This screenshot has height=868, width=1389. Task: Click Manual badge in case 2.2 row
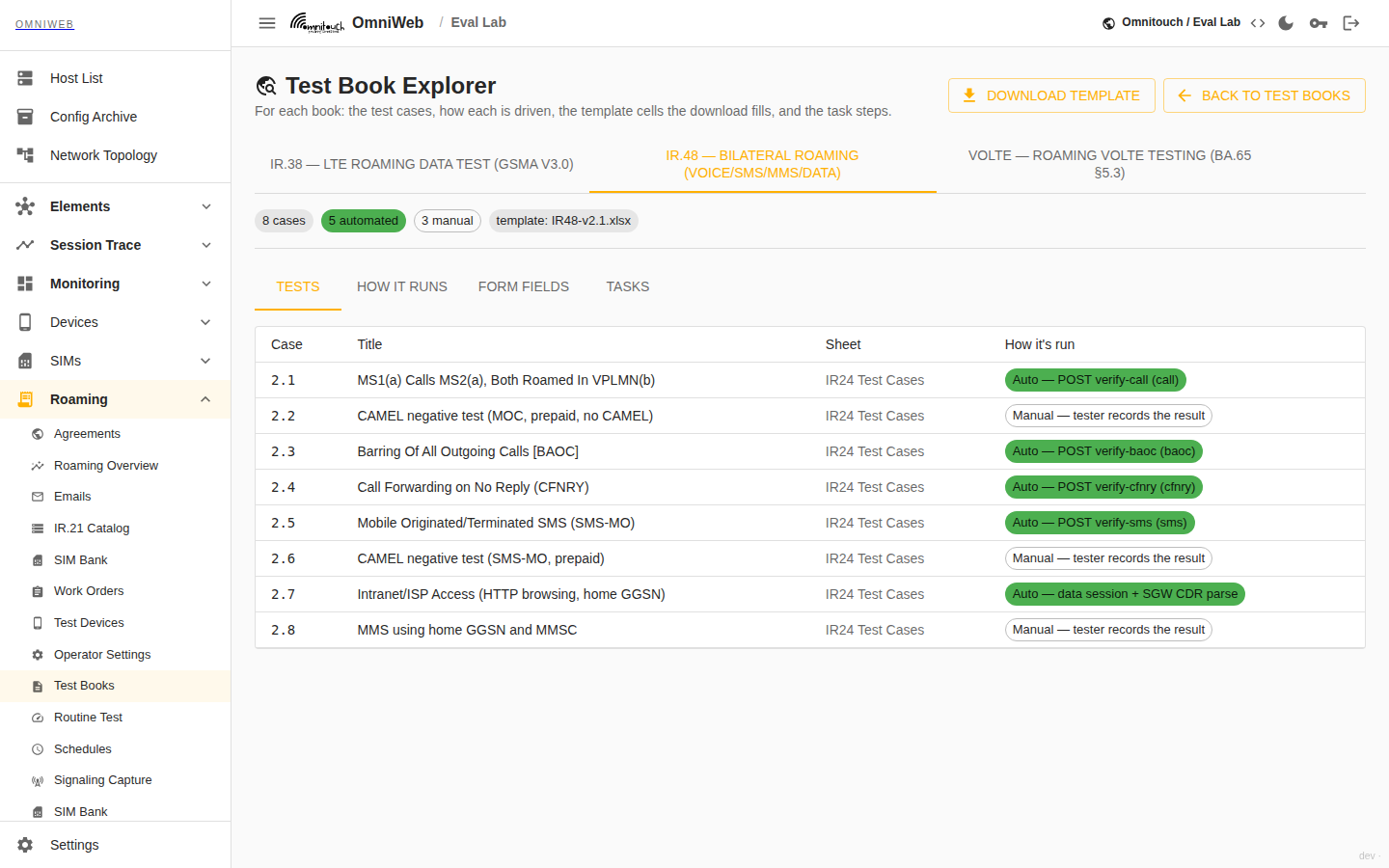coord(1108,416)
